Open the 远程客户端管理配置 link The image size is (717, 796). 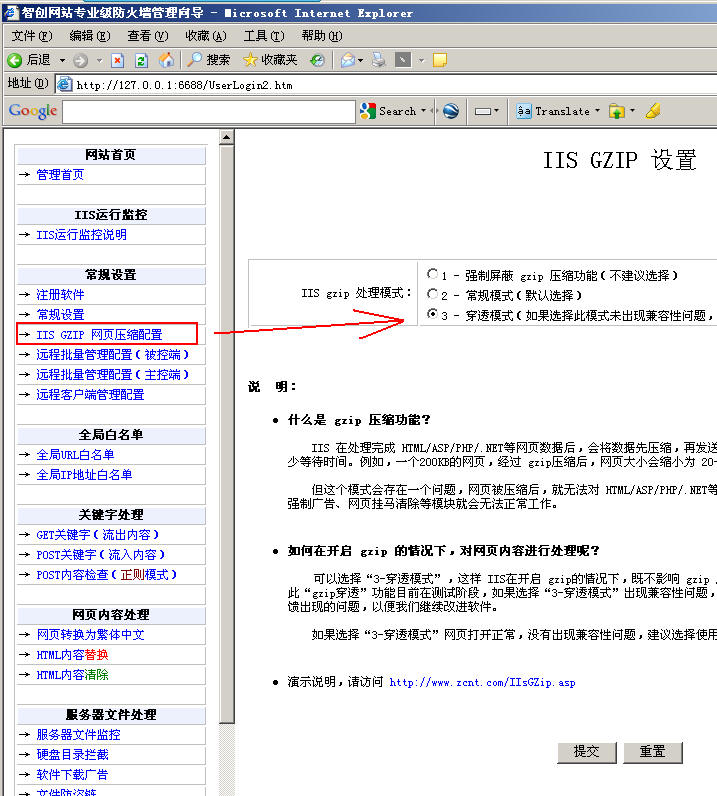pos(90,394)
